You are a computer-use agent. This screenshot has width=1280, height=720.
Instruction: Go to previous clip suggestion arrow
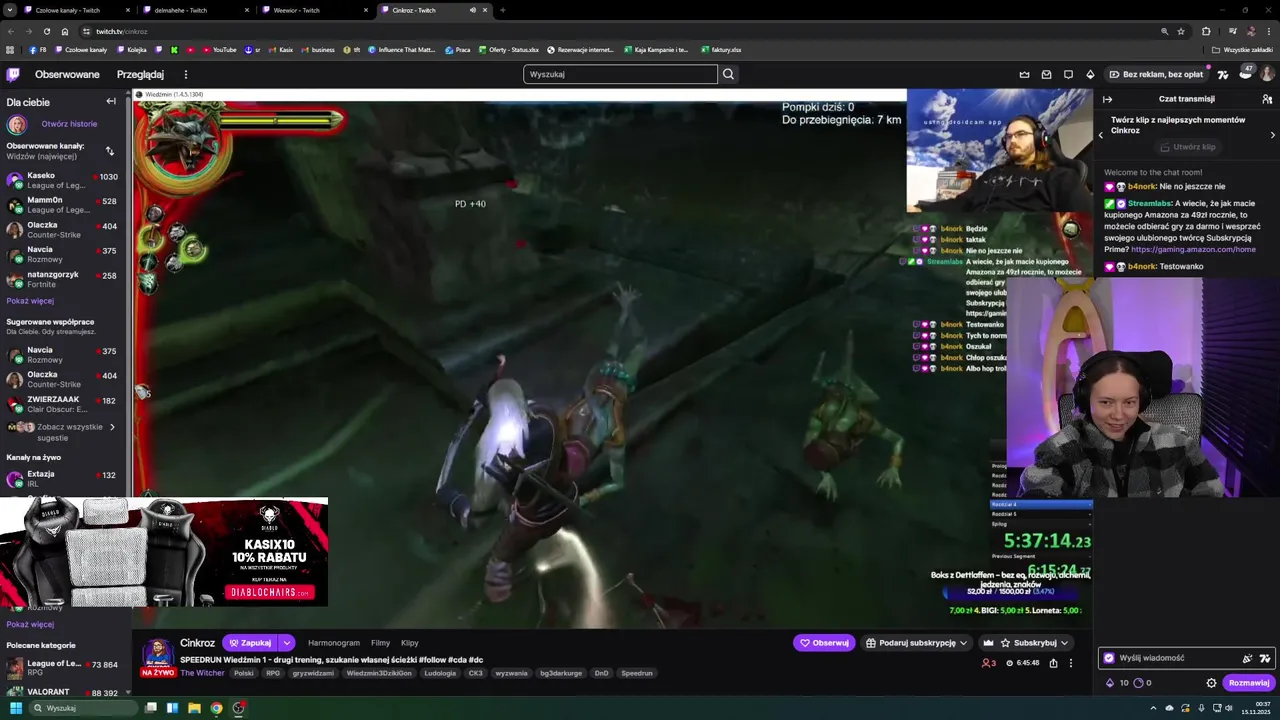pyautogui.click(x=1101, y=135)
